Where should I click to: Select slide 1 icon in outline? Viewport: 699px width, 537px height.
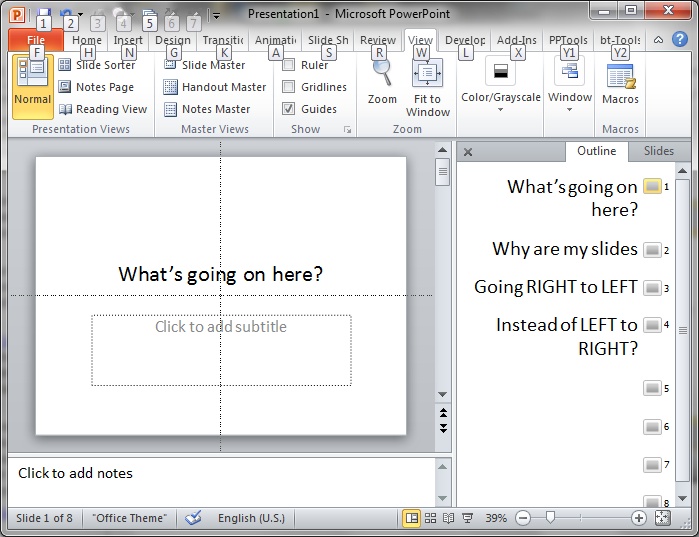coord(652,186)
